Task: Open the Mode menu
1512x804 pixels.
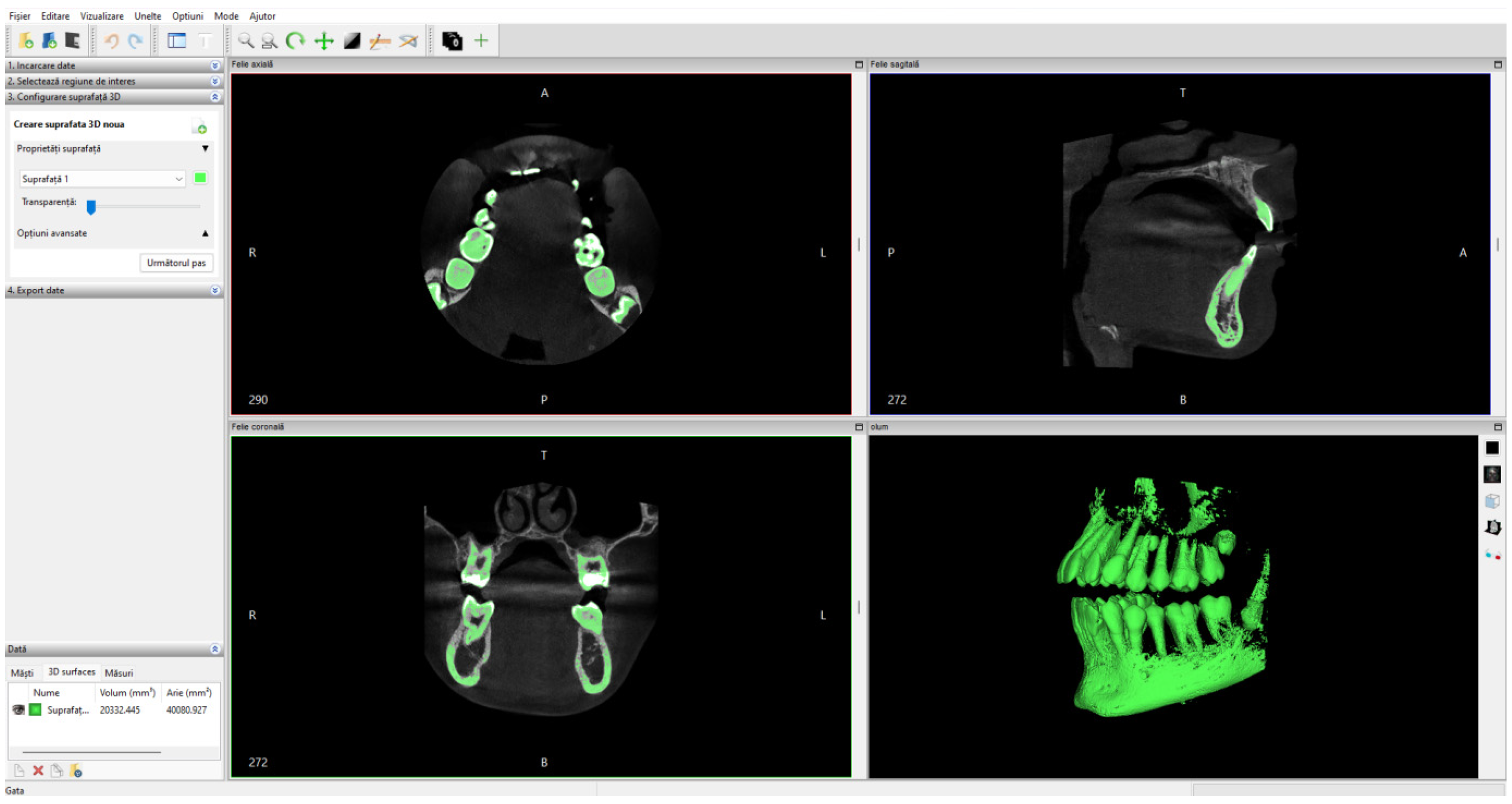Action: coord(226,16)
